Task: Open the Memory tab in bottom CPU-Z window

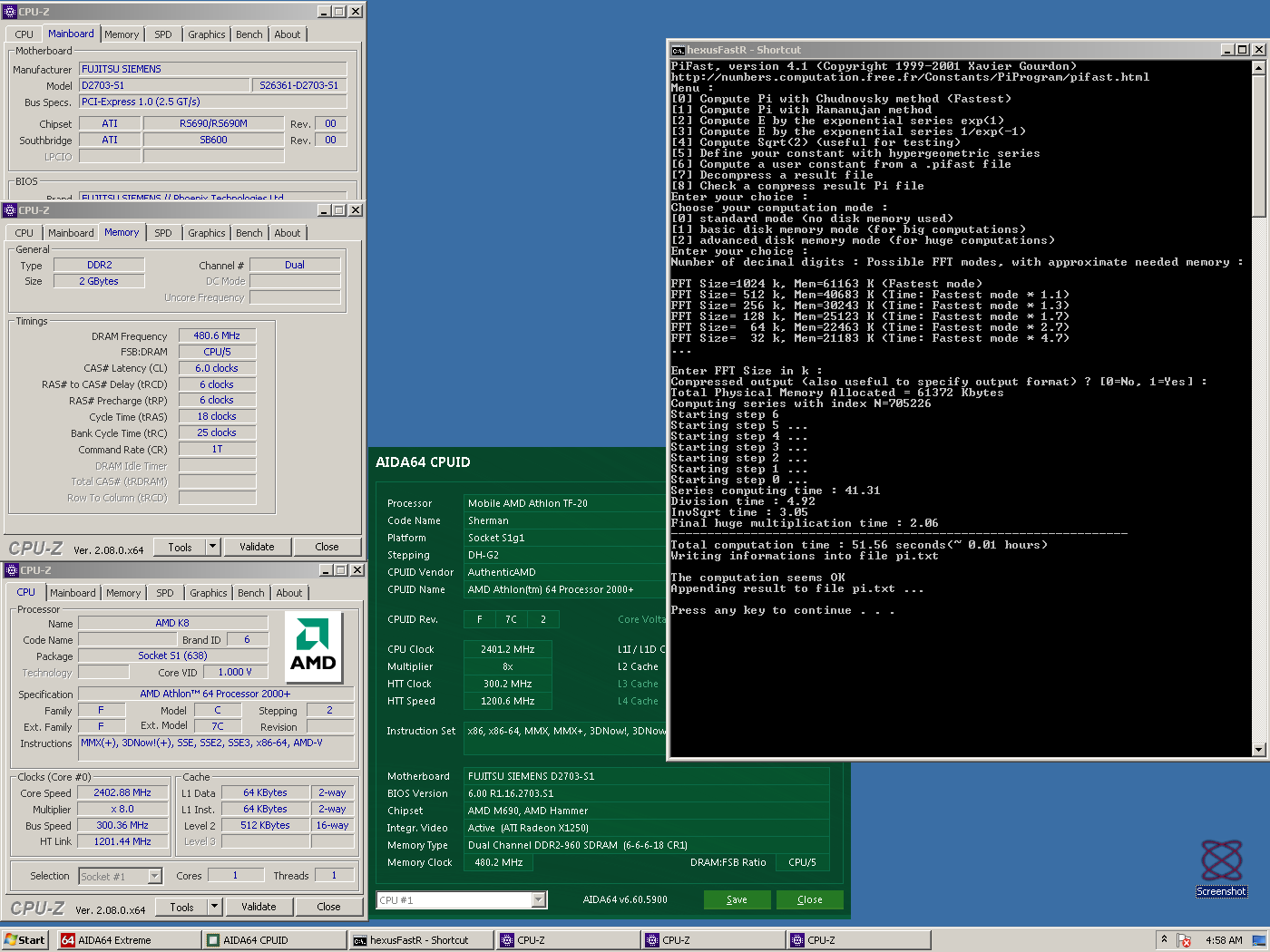Action: point(123,593)
